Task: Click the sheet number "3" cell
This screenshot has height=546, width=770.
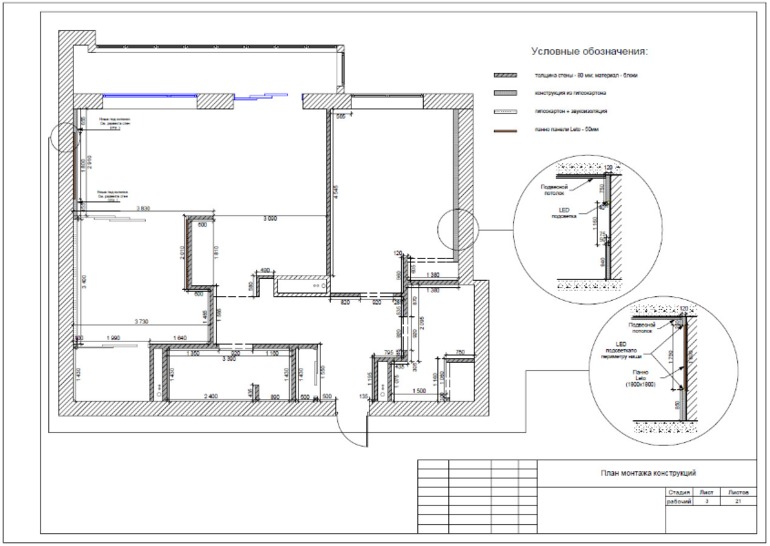Action: (706, 501)
